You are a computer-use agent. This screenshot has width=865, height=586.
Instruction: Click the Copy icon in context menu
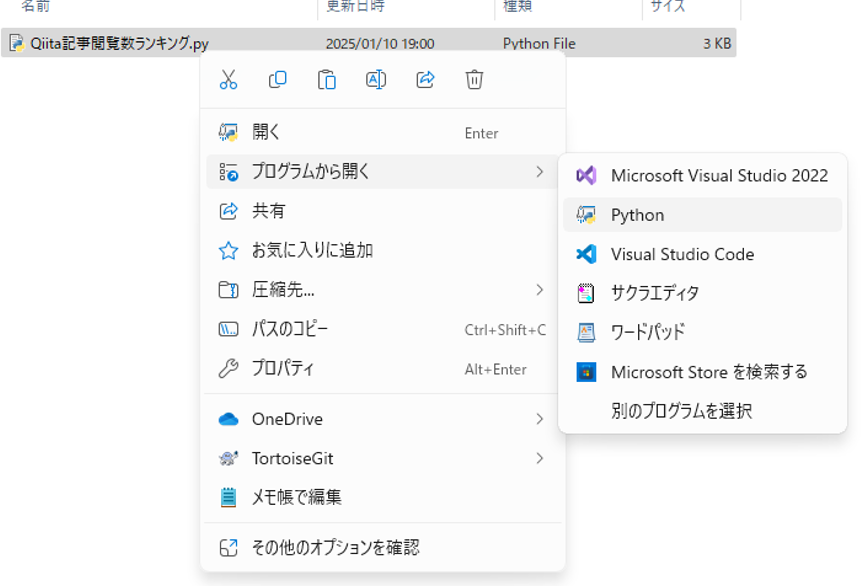(x=277, y=79)
